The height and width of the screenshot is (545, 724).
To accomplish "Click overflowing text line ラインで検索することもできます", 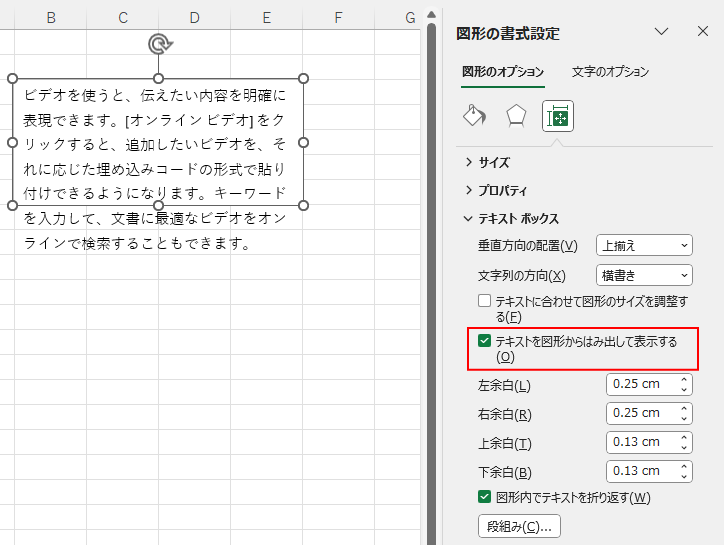I will point(137,243).
